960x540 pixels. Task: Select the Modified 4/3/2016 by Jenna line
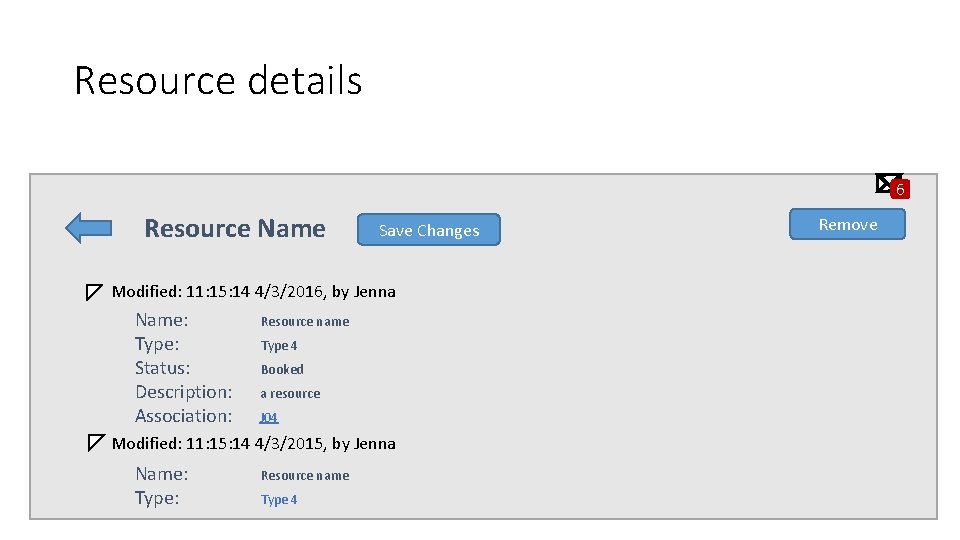coord(254,292)
